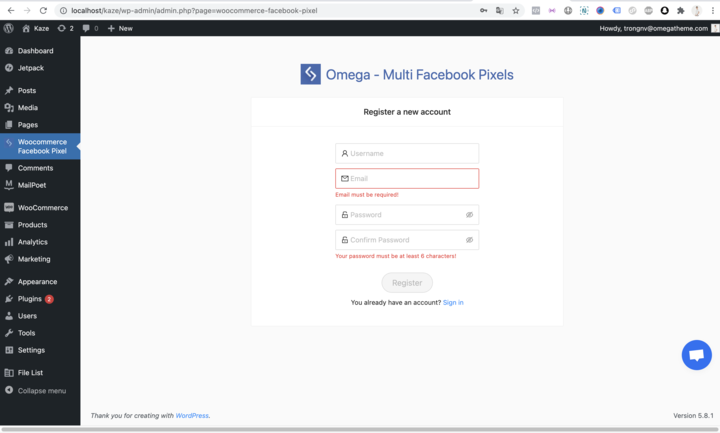Image resolution: width=720 pixels, height=433 pixels.
Task: Select Woocommerce Facebook Pixel menu item
Action: point(40,146)
